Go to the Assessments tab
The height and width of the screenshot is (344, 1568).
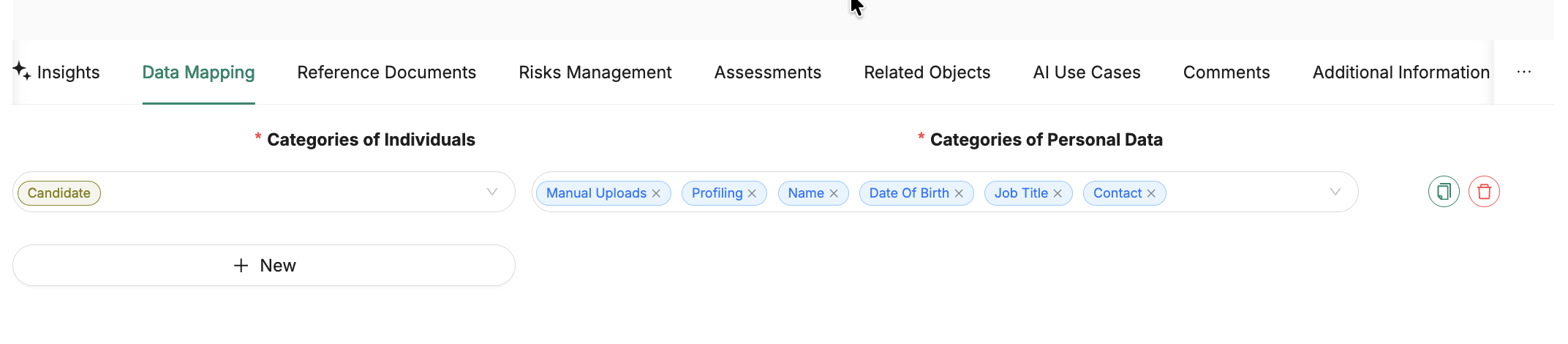coord(768,72)
